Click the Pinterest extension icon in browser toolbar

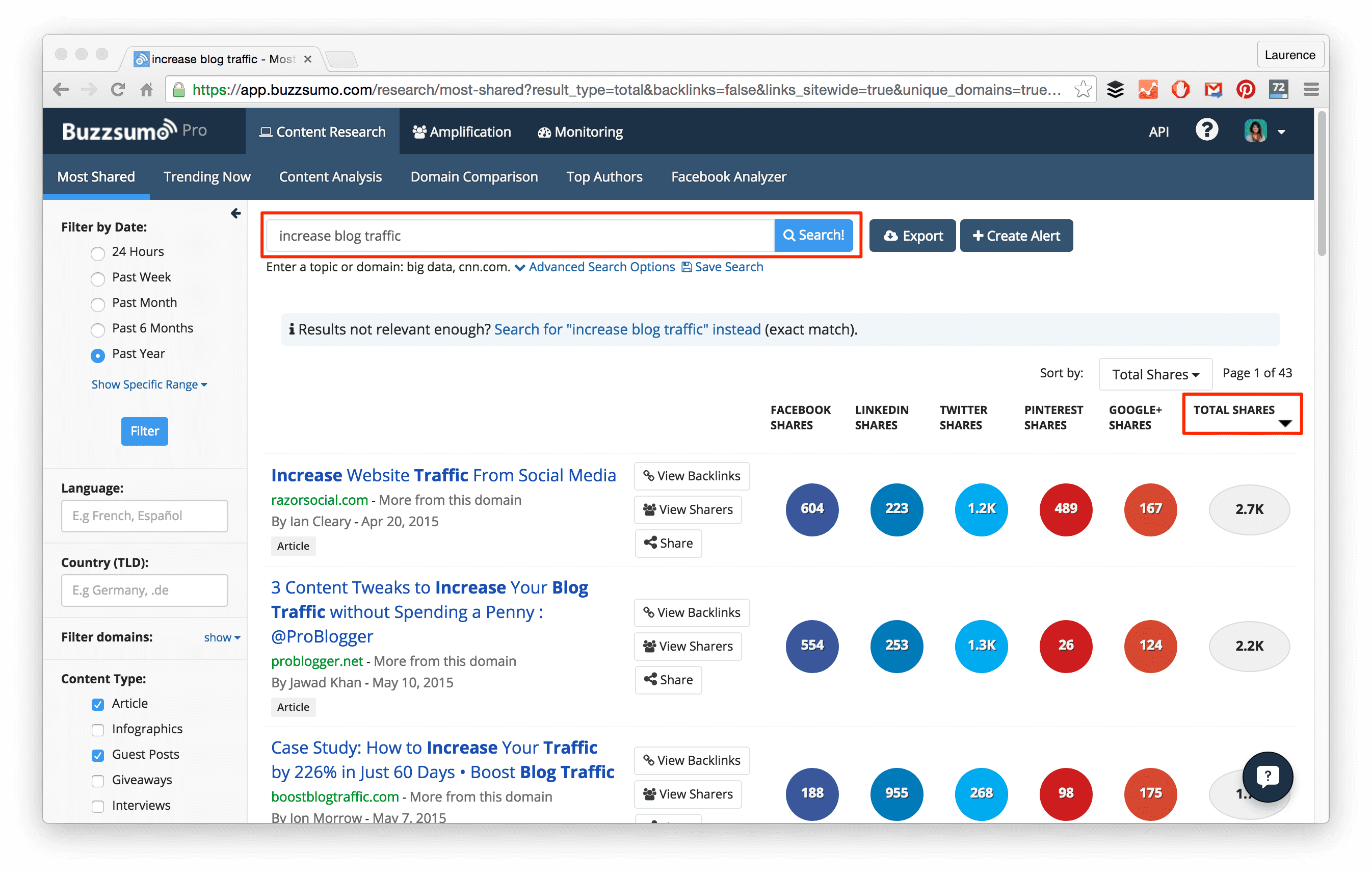(x=1245, y=90)
